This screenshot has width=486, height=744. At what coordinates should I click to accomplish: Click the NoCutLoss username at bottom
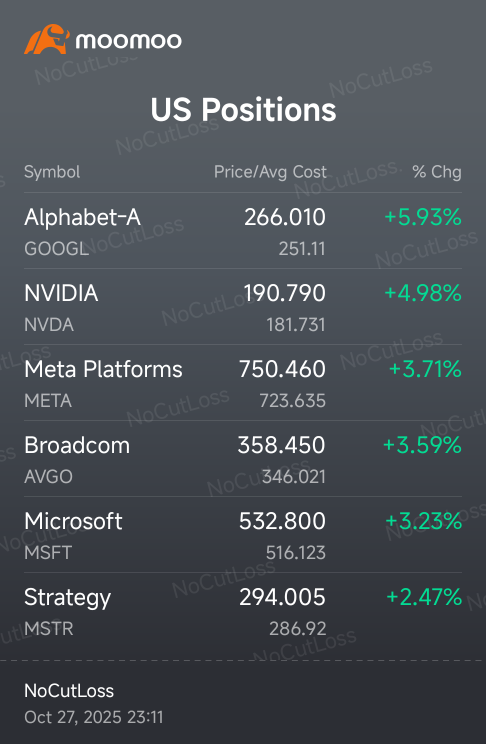pos(69,691)
